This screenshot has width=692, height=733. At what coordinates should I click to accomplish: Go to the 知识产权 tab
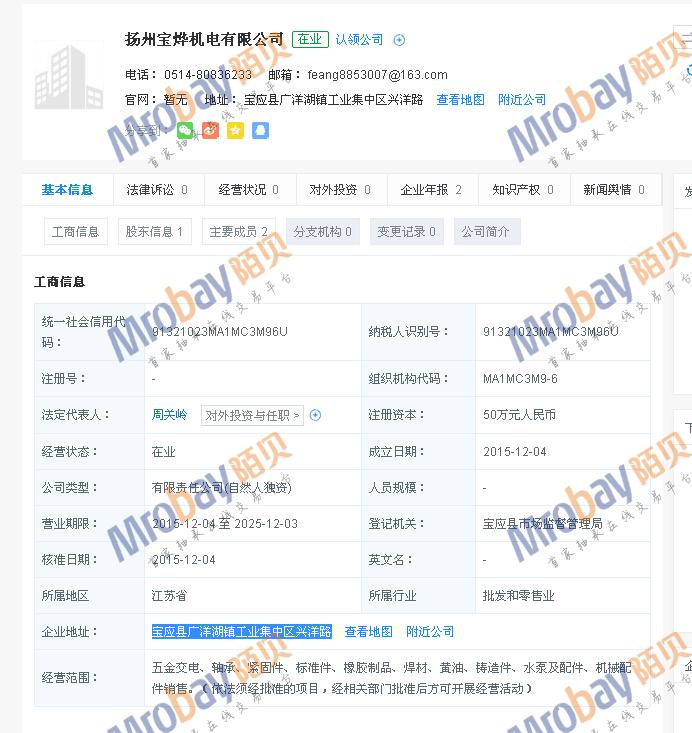tap(523, 190)
